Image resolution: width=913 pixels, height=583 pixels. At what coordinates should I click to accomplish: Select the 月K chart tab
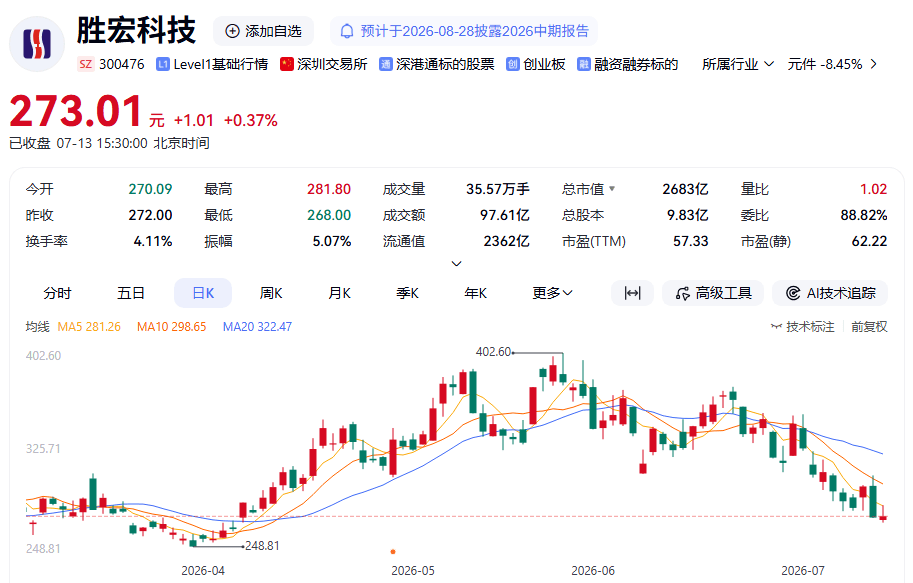coord(339,293)
